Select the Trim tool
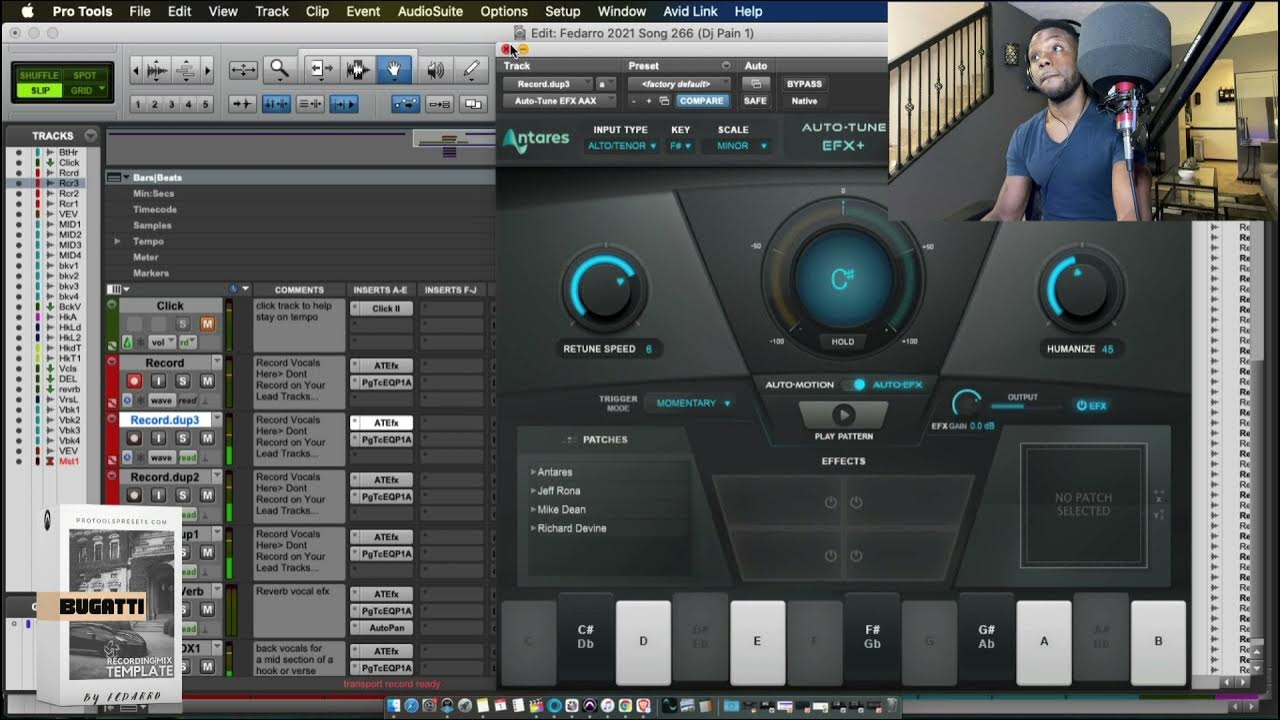1280x720 pixels. click(320, 70)
